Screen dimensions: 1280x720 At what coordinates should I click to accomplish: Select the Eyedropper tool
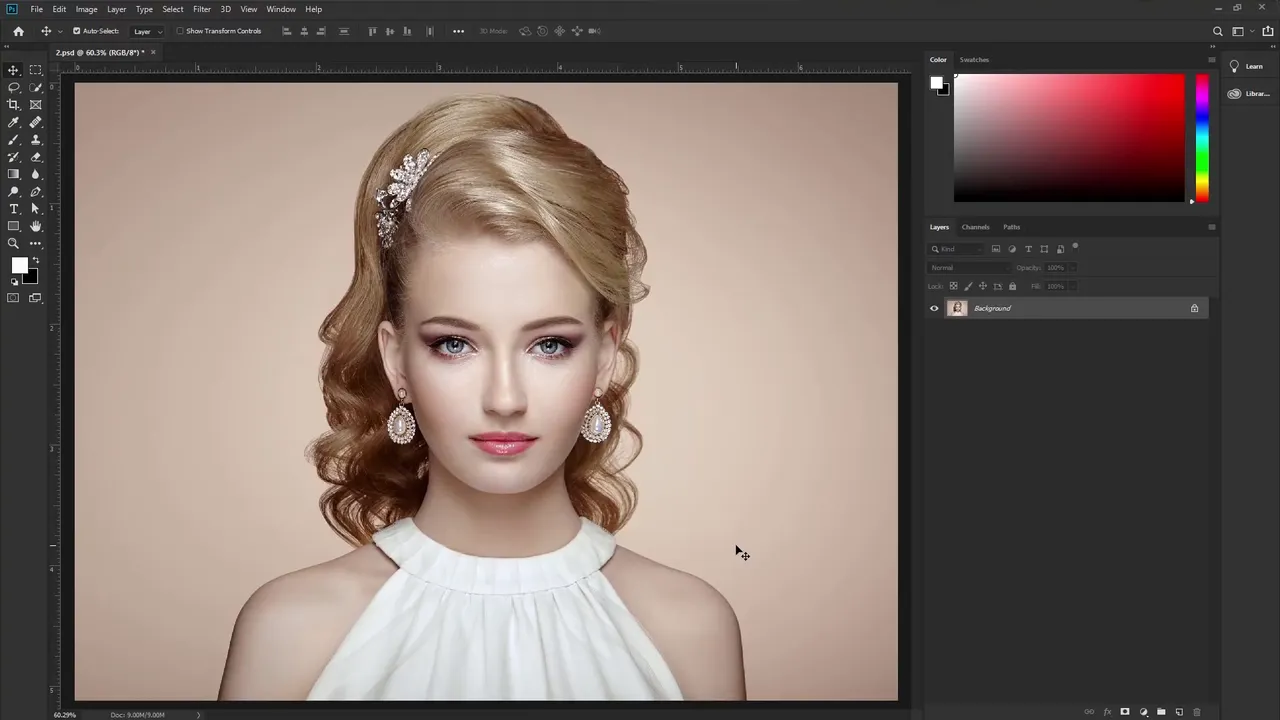tap(14, 122)
